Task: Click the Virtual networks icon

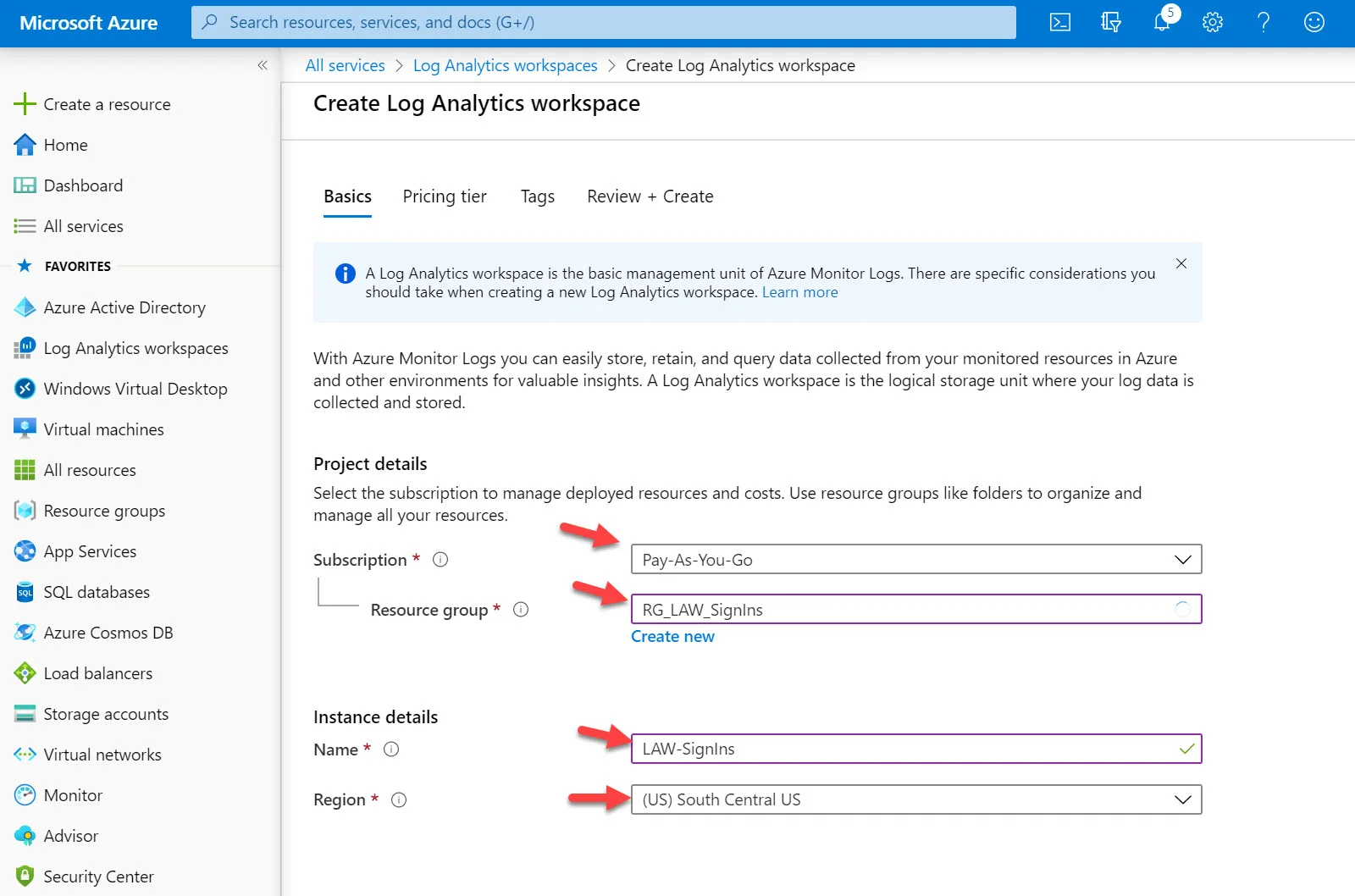Action: [x=25, y=755]
